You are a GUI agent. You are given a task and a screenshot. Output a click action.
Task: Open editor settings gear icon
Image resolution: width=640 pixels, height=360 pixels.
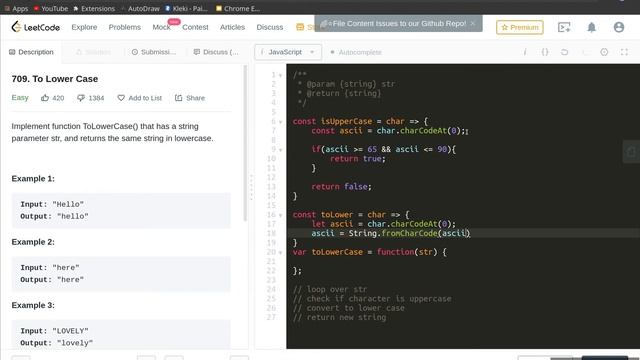click(604, 52)
